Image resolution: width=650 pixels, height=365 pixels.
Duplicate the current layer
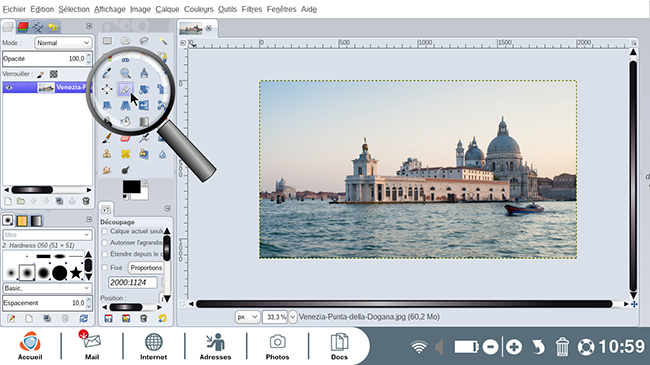click(x=59, y=201)
